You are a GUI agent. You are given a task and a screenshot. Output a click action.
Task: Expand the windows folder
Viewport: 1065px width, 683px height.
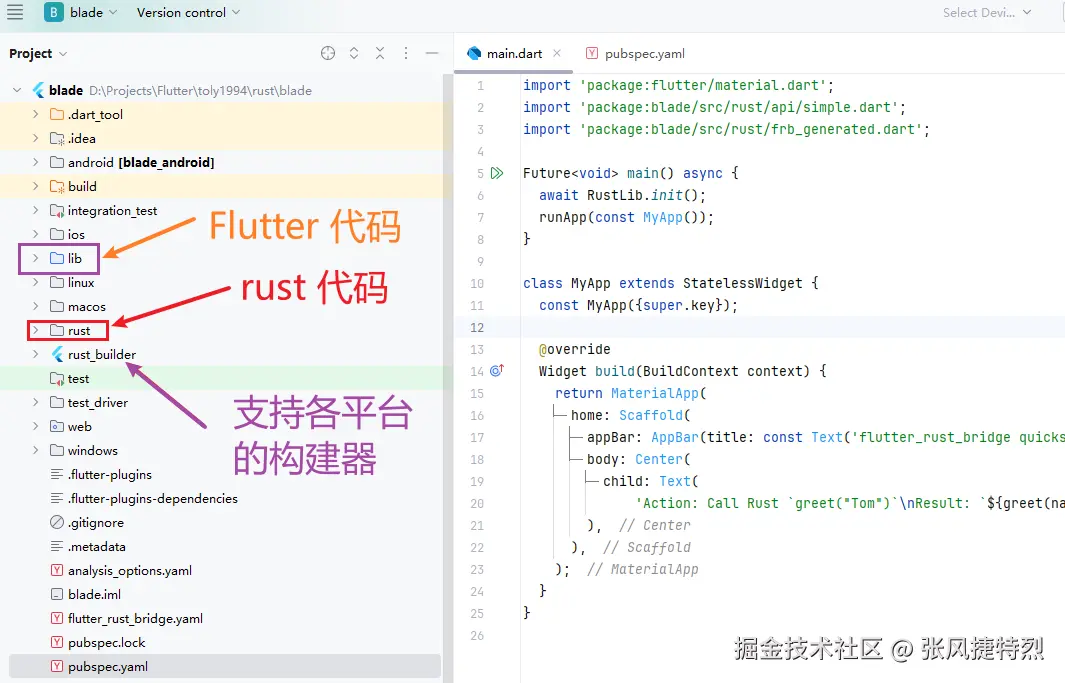point(35,450)
